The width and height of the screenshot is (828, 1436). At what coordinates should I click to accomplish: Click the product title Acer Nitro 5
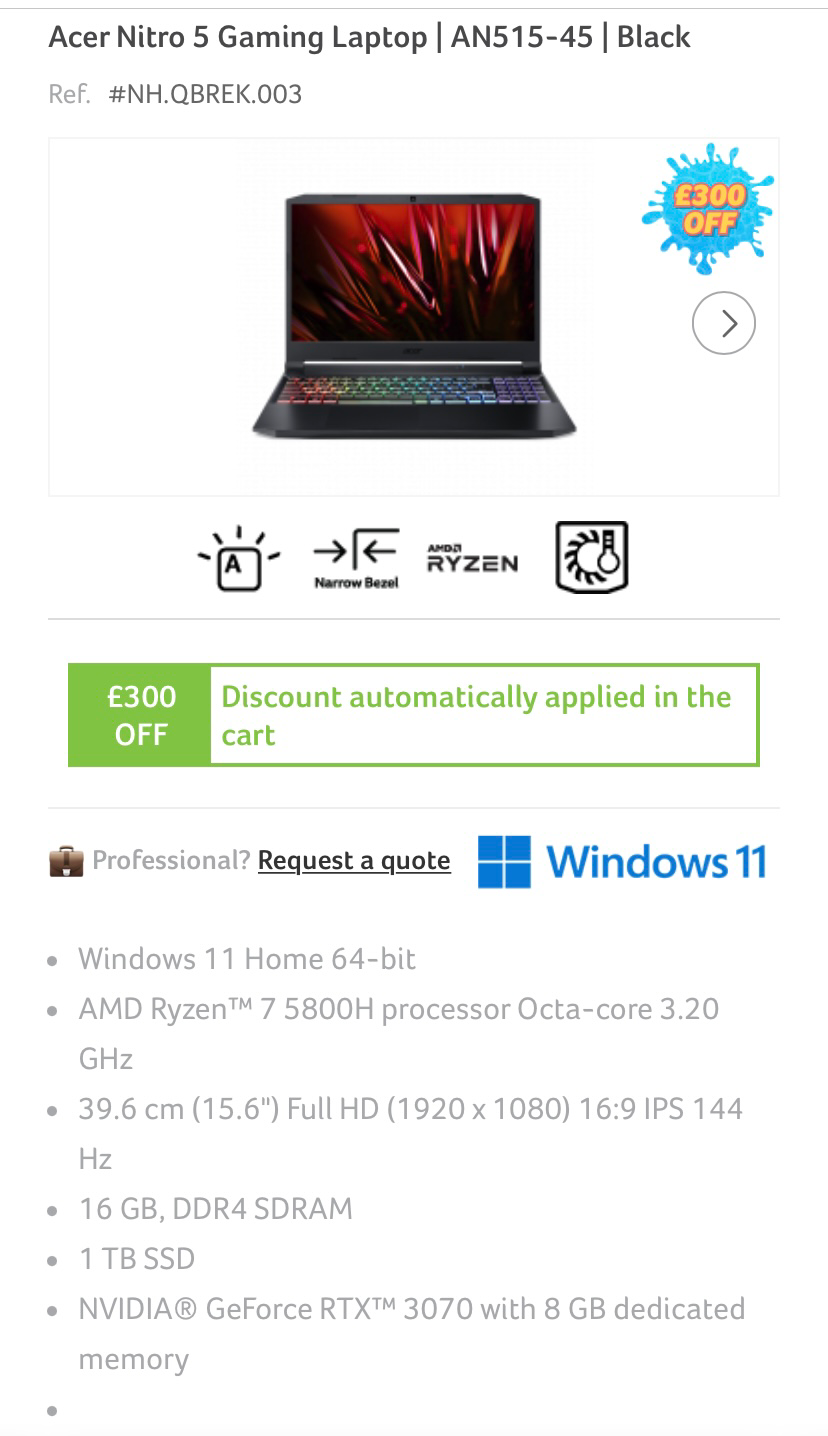[369, 37]
